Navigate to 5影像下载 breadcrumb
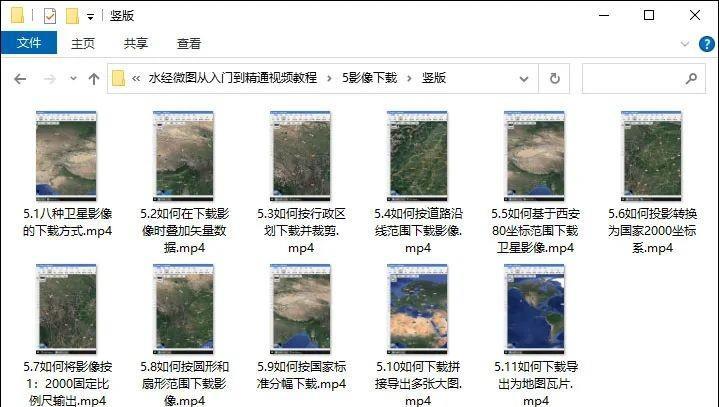Image resolution: width=719 pixels, height=407 pixels. point(370,78)
